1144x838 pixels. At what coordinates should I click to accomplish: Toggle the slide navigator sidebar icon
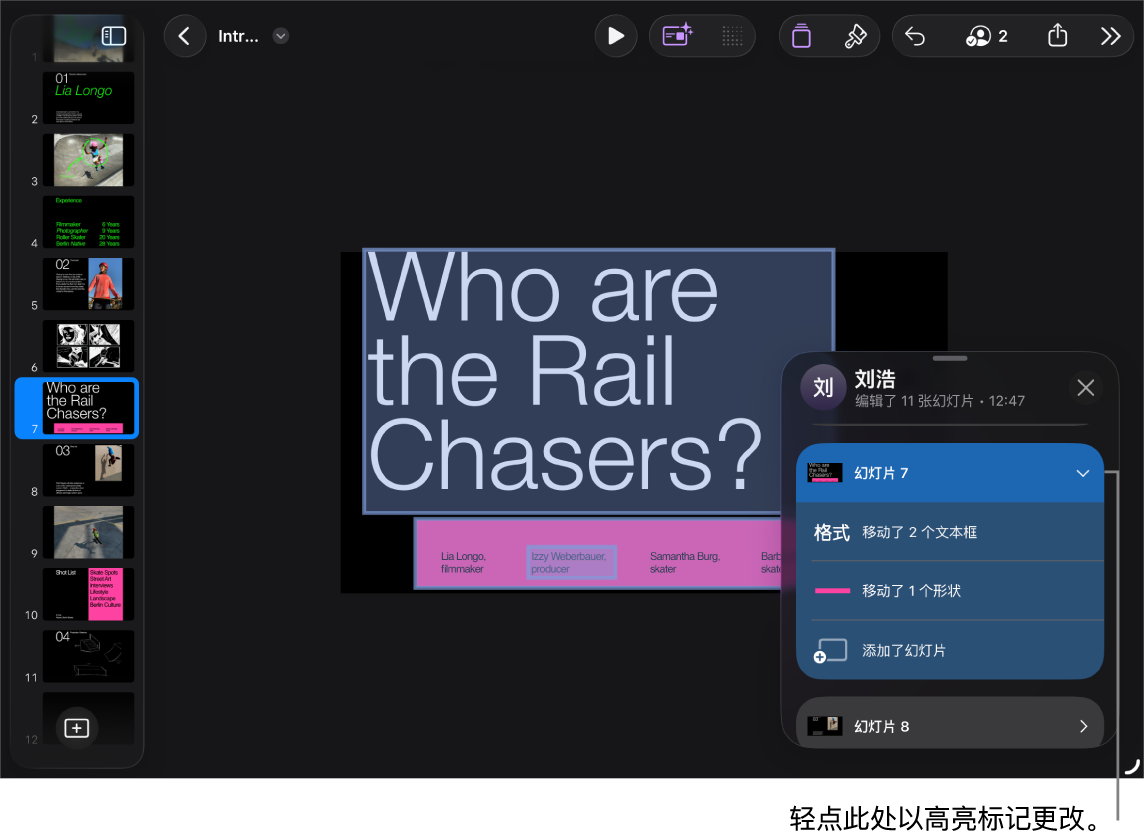click(114, 36)
